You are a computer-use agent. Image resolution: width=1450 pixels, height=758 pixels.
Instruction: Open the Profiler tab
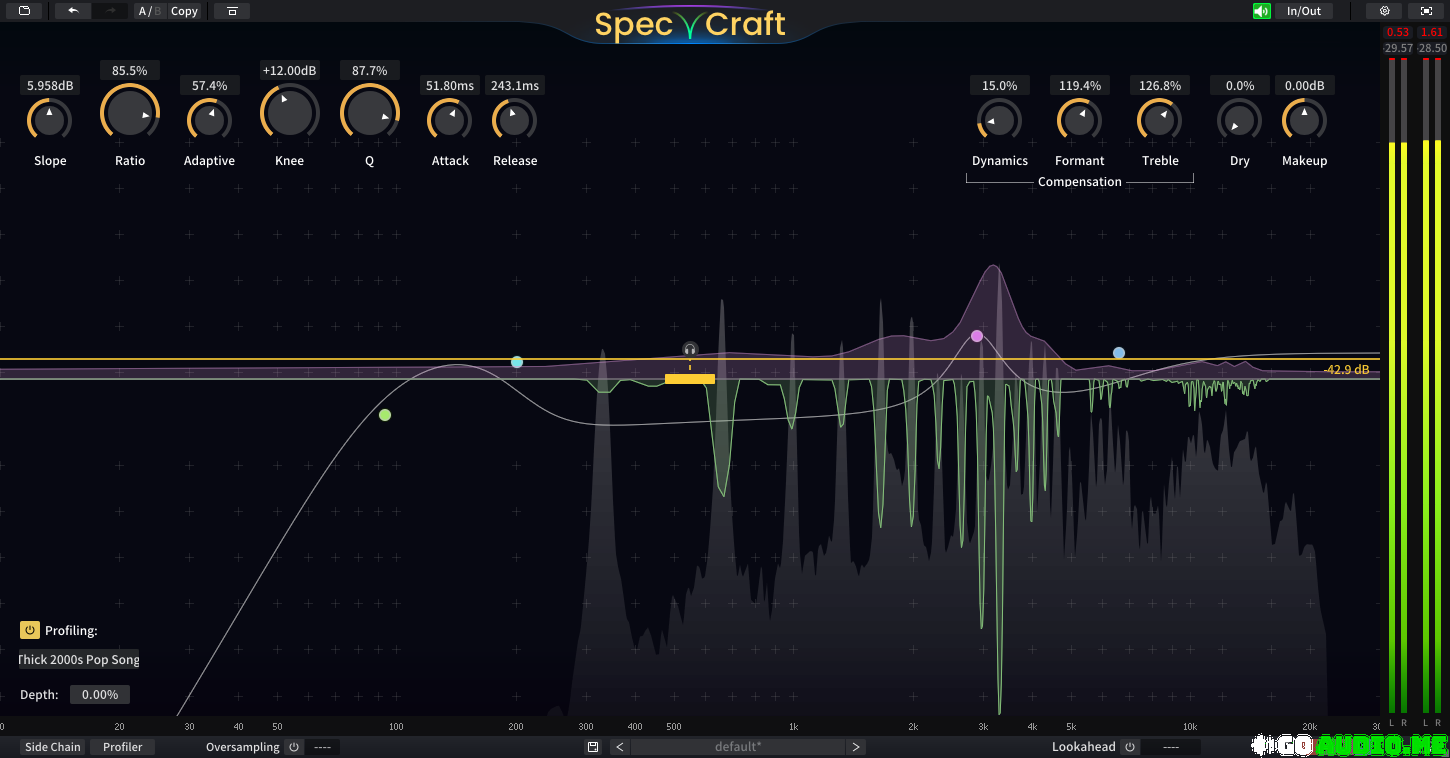pyautogui.click(x=123, y=747)
